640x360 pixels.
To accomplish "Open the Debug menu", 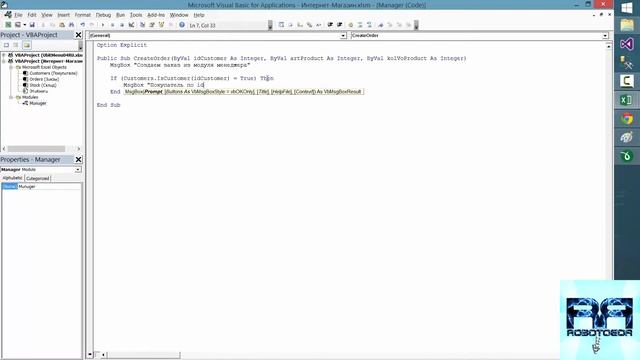I will [x=103, y=15].
